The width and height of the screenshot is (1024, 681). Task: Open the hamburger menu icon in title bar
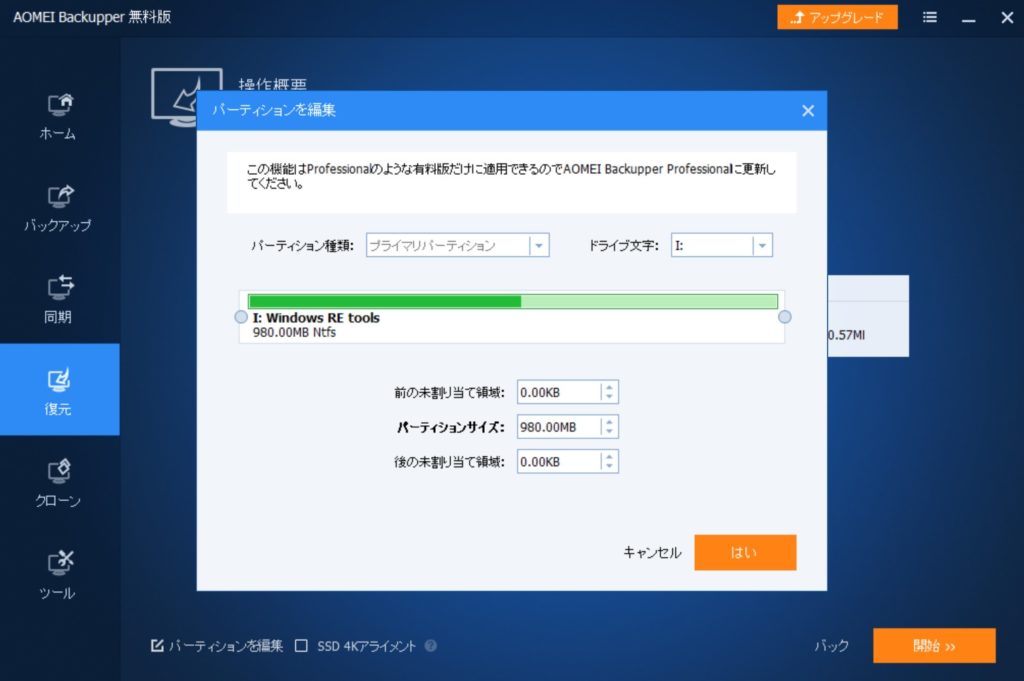tap(930, 18)
